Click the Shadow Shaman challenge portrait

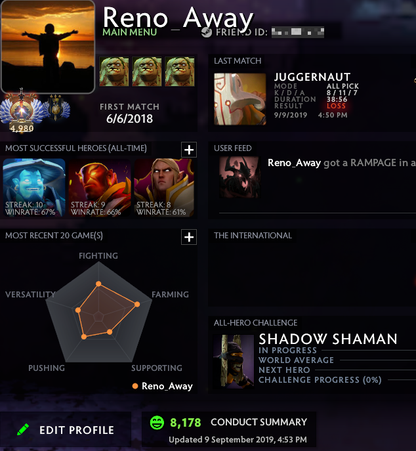233,361
